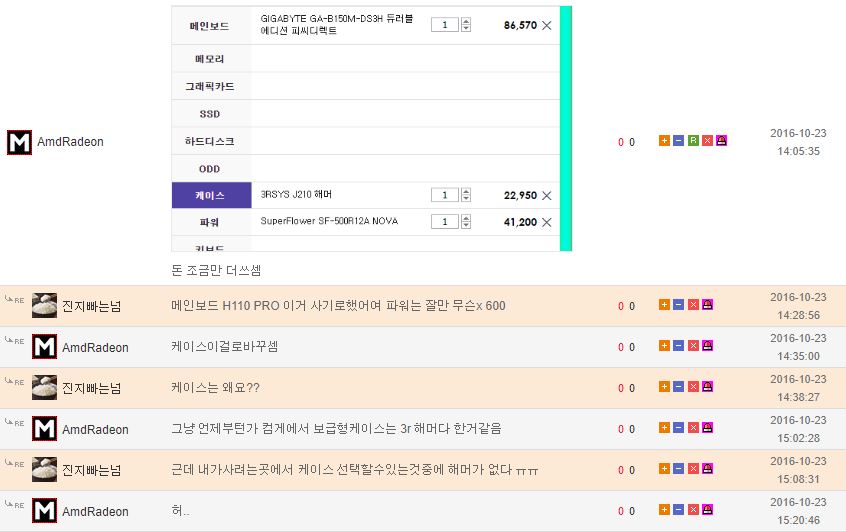Screen dimensions: 846x532
Task: Open the 진지빠는넘 username on the 15:08:31 comment
Action: pyautogui.click(x=92, y=470)
